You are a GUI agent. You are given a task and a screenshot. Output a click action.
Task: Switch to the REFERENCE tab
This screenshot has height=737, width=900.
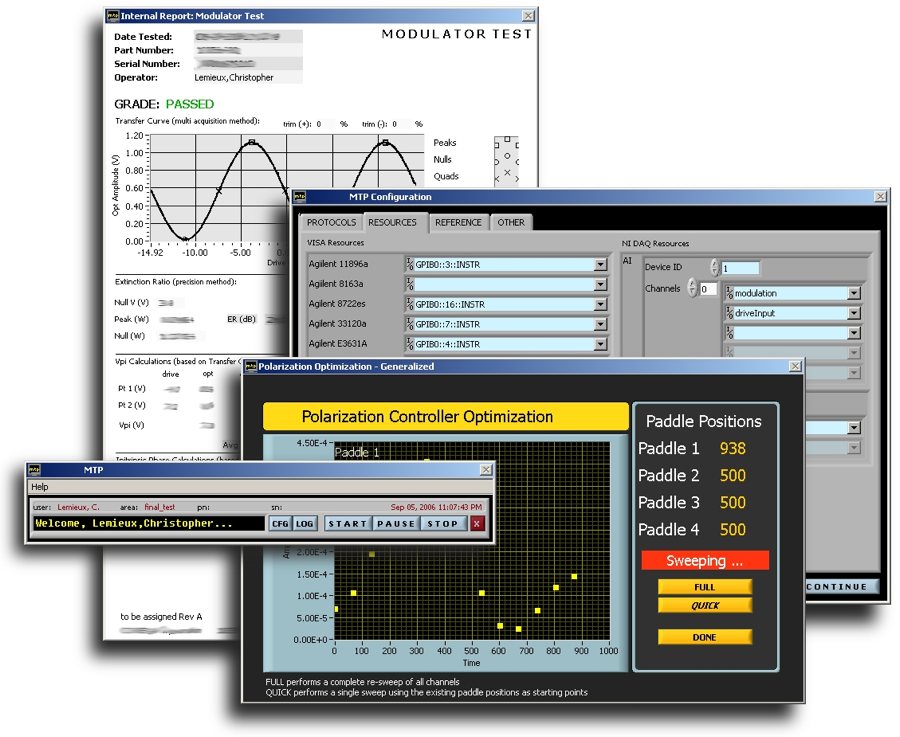pos(458,223)
